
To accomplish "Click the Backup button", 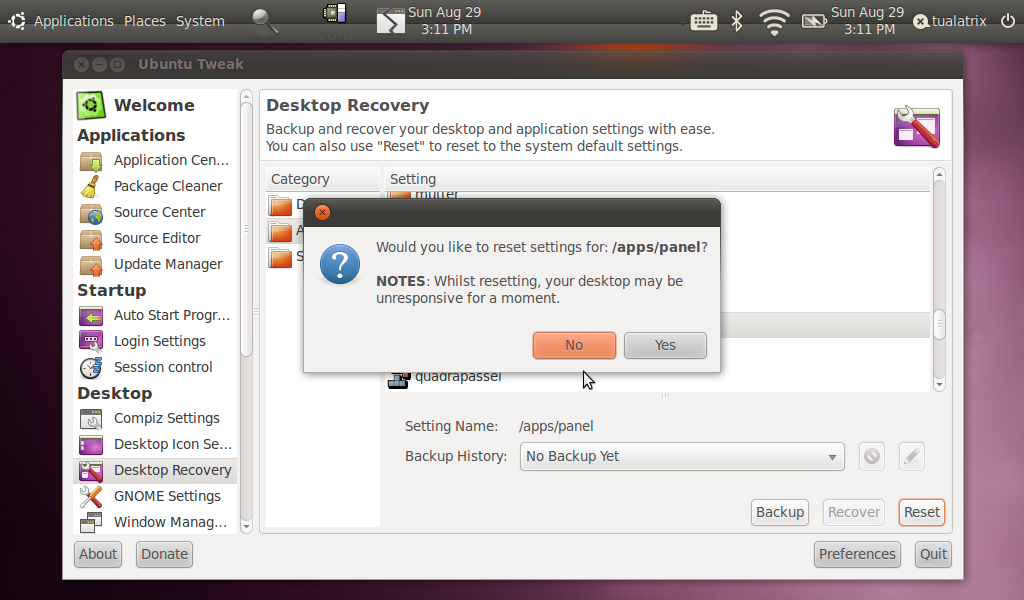I will point(780,512).
